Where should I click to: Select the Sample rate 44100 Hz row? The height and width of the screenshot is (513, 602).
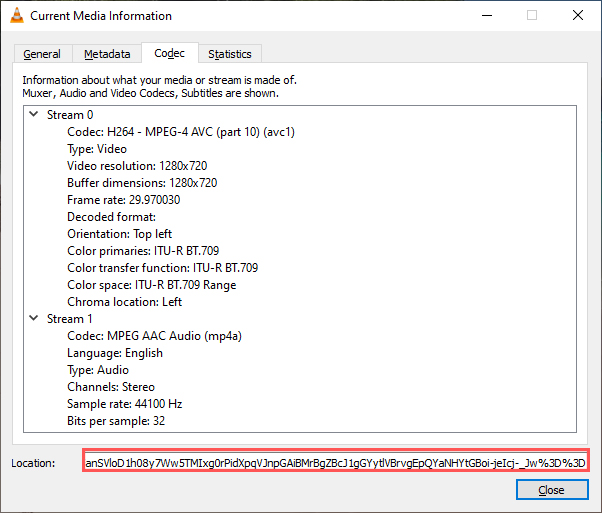click(x=124, y=404)
